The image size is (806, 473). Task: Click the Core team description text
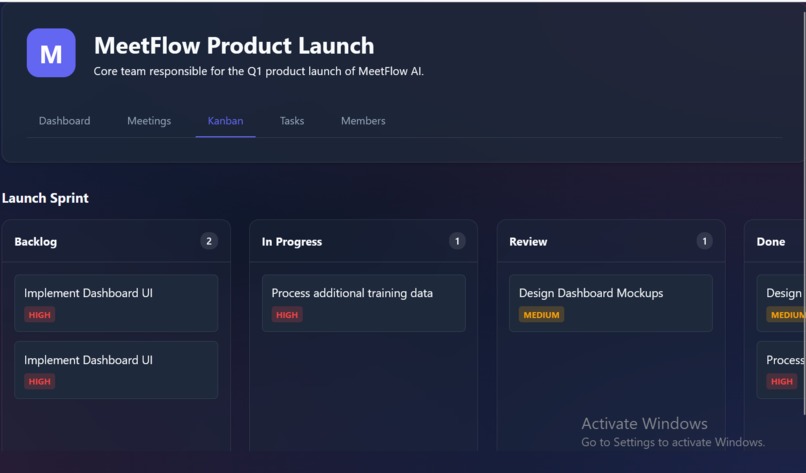pyautogui.click(x=259, y=71)
